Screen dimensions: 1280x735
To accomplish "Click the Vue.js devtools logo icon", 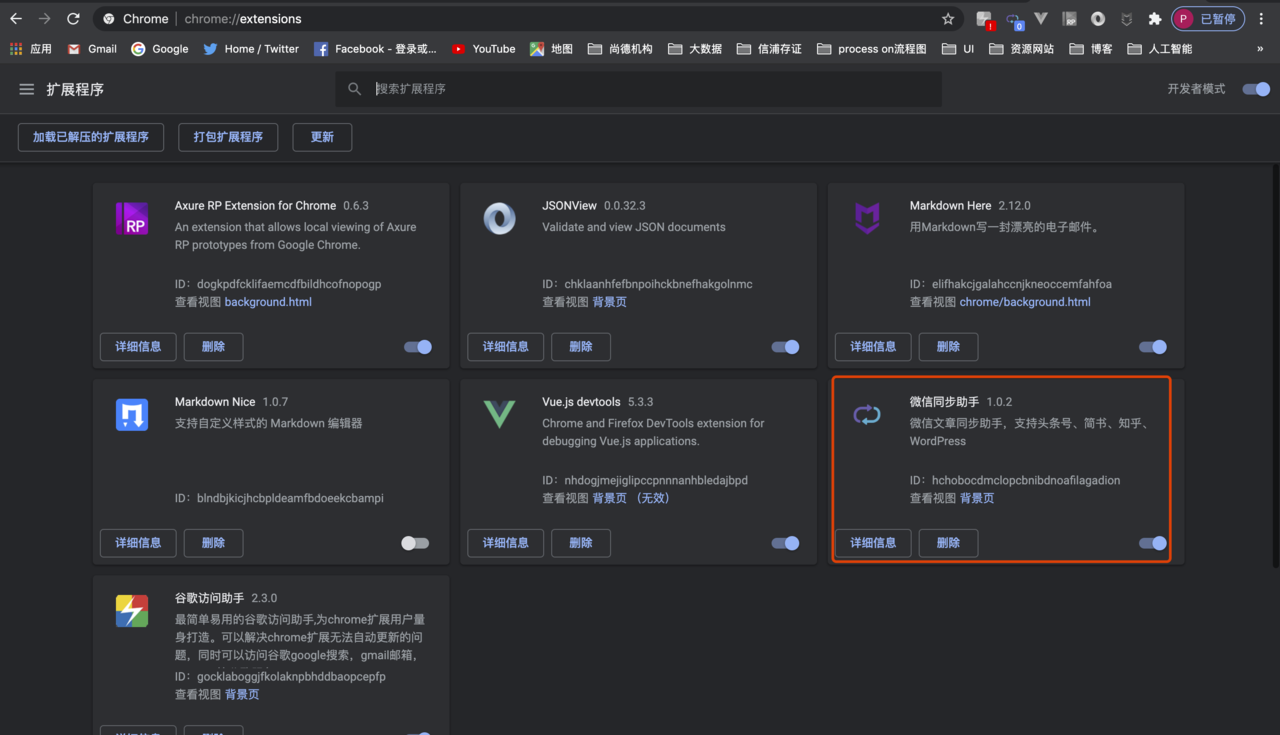I will [499, 414].
